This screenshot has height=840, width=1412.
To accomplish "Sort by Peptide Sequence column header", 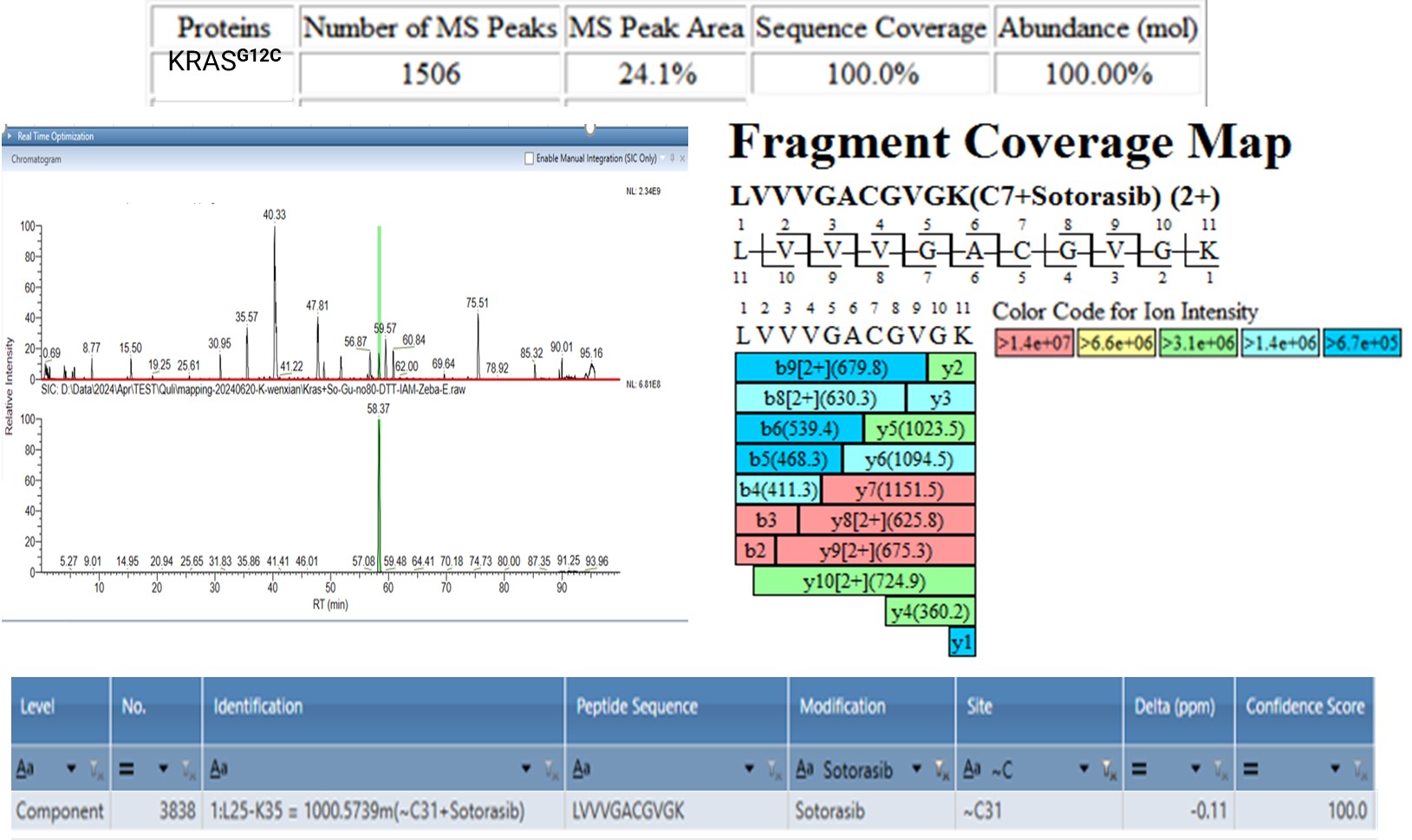I will 637,707.
